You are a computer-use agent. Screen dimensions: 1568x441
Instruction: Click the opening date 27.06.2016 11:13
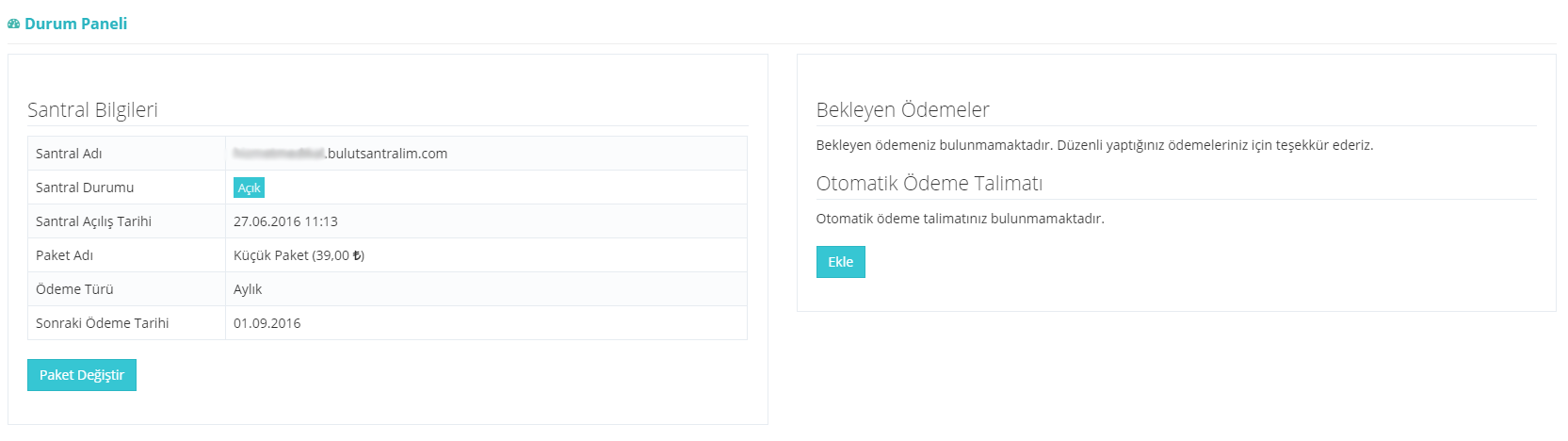tap(285, 221)
